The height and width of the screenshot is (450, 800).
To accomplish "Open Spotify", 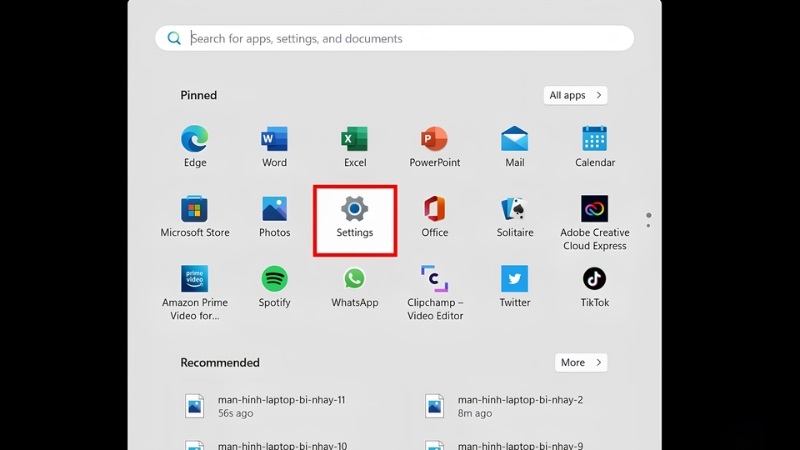I will click(x=274, y=286).
